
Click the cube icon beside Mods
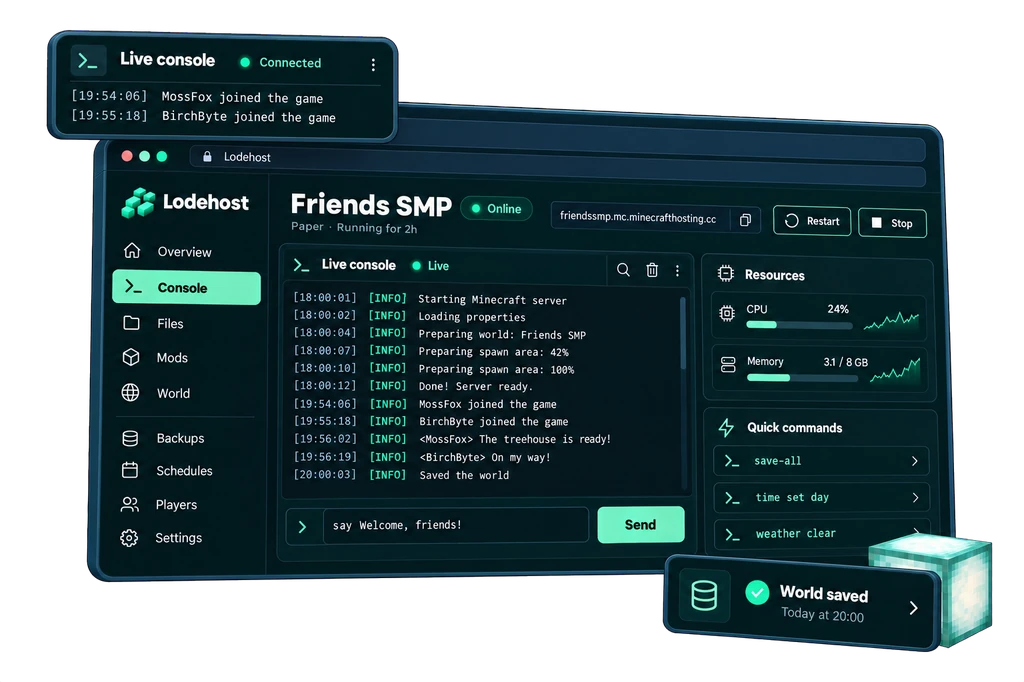pyautogui.click(x=131, y=357)
